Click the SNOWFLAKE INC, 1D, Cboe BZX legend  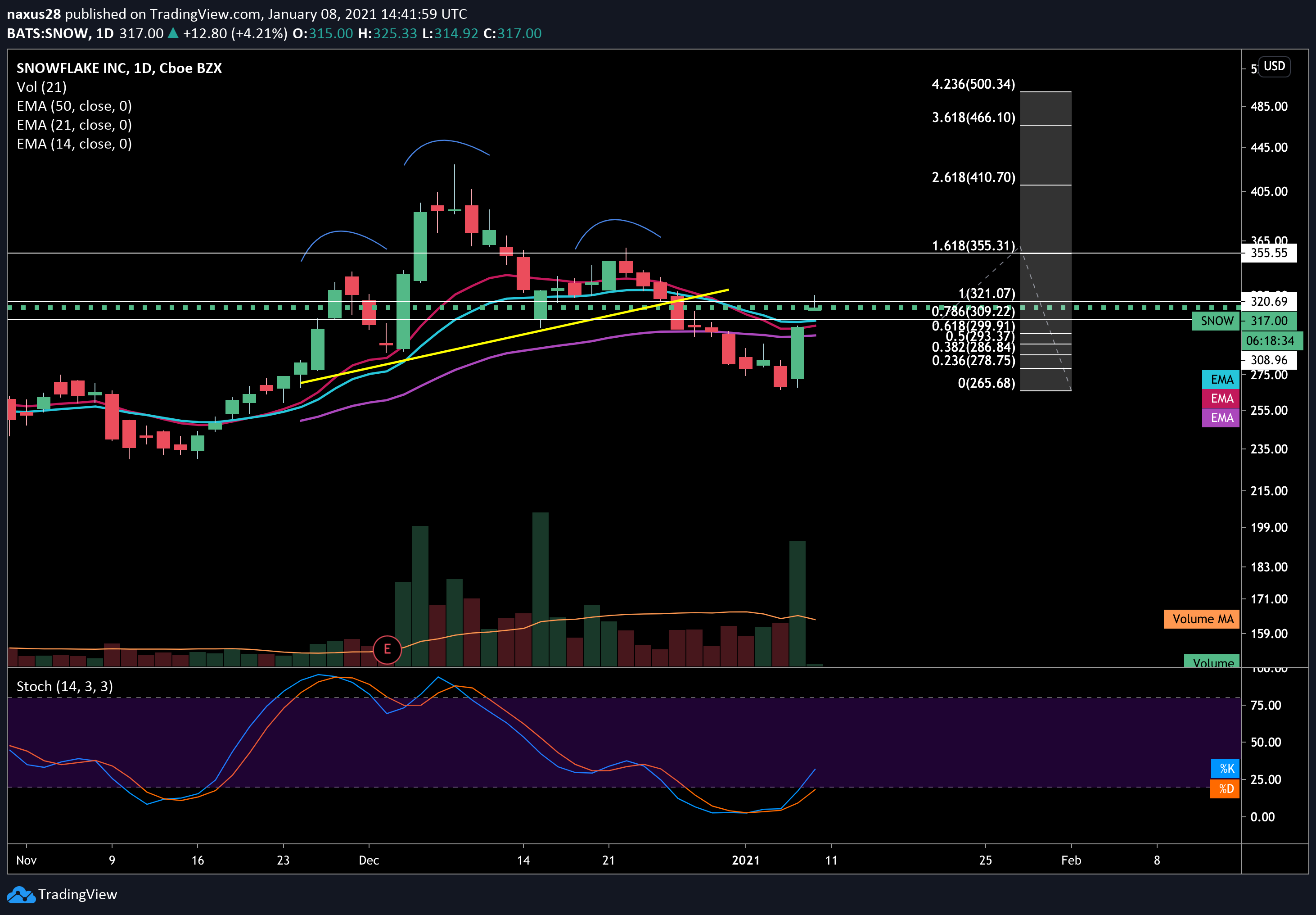(119, 68)
